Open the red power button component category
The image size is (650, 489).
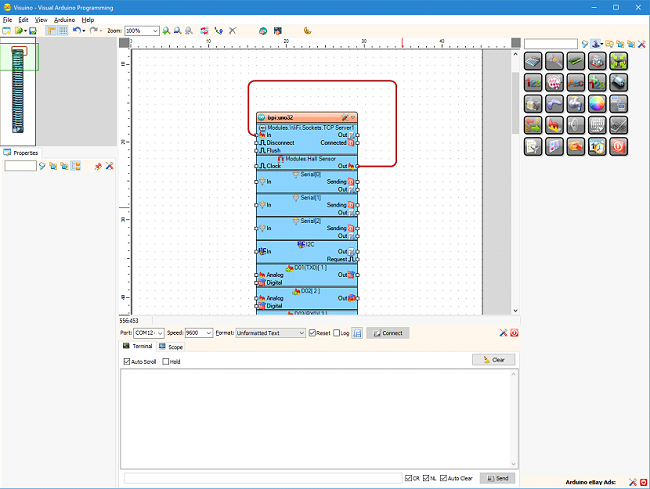click(x=618, y=146)
